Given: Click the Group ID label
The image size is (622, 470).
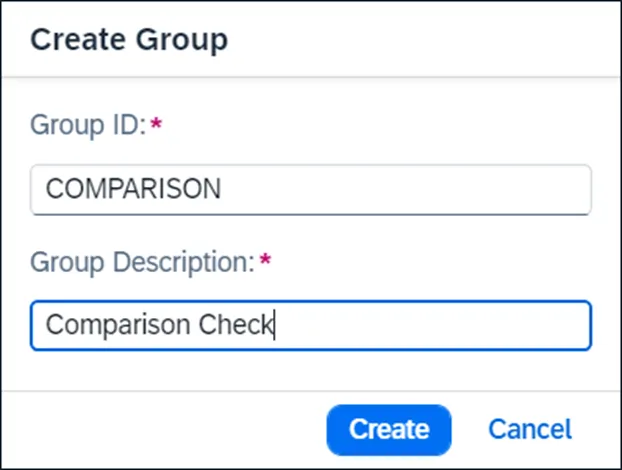Looking at the screenshot, I should (x=88, y=126).
